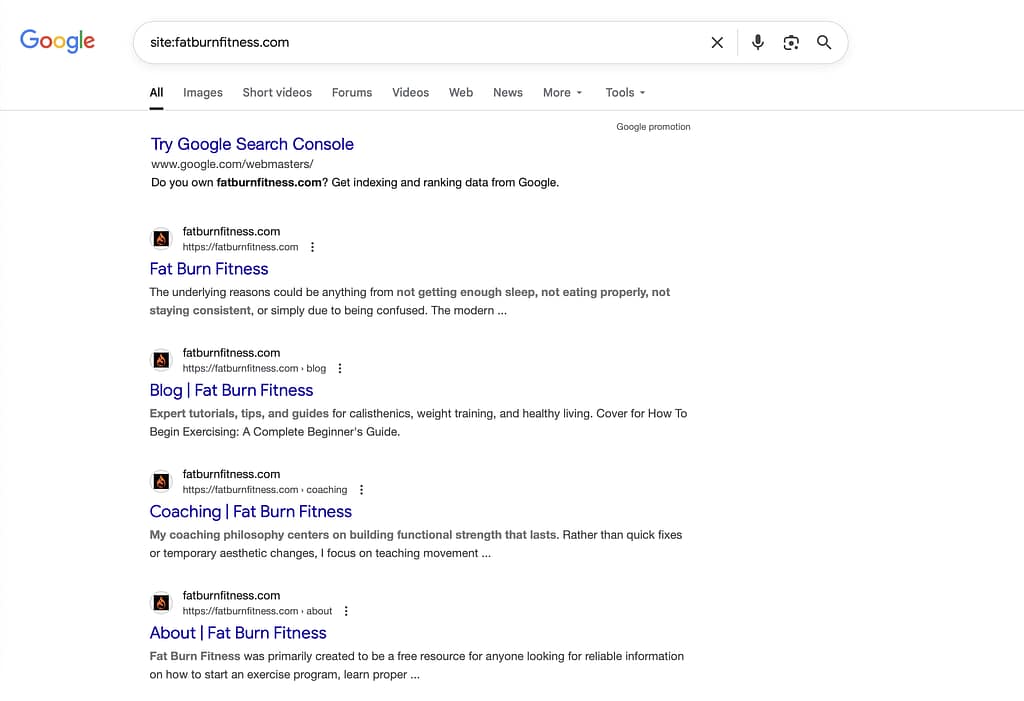The image size is (1024, 701).
Task: Click the Google promotion label
Action: point(653,126)
